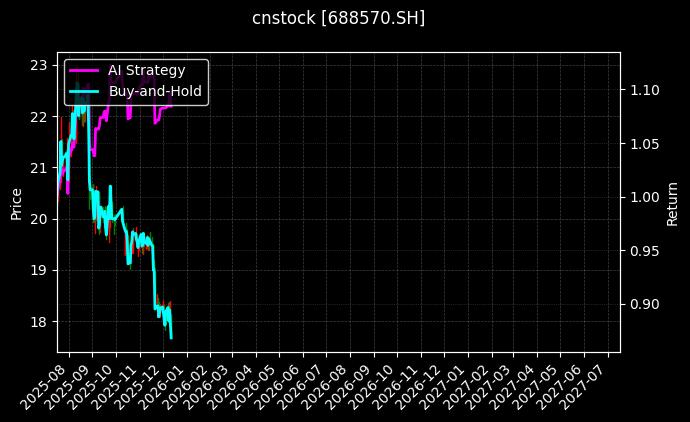Click the magenta AI Strategy legend line swatch
This screenshot has height=422, width=690.
pyautogui.click(x=83, y=71)
